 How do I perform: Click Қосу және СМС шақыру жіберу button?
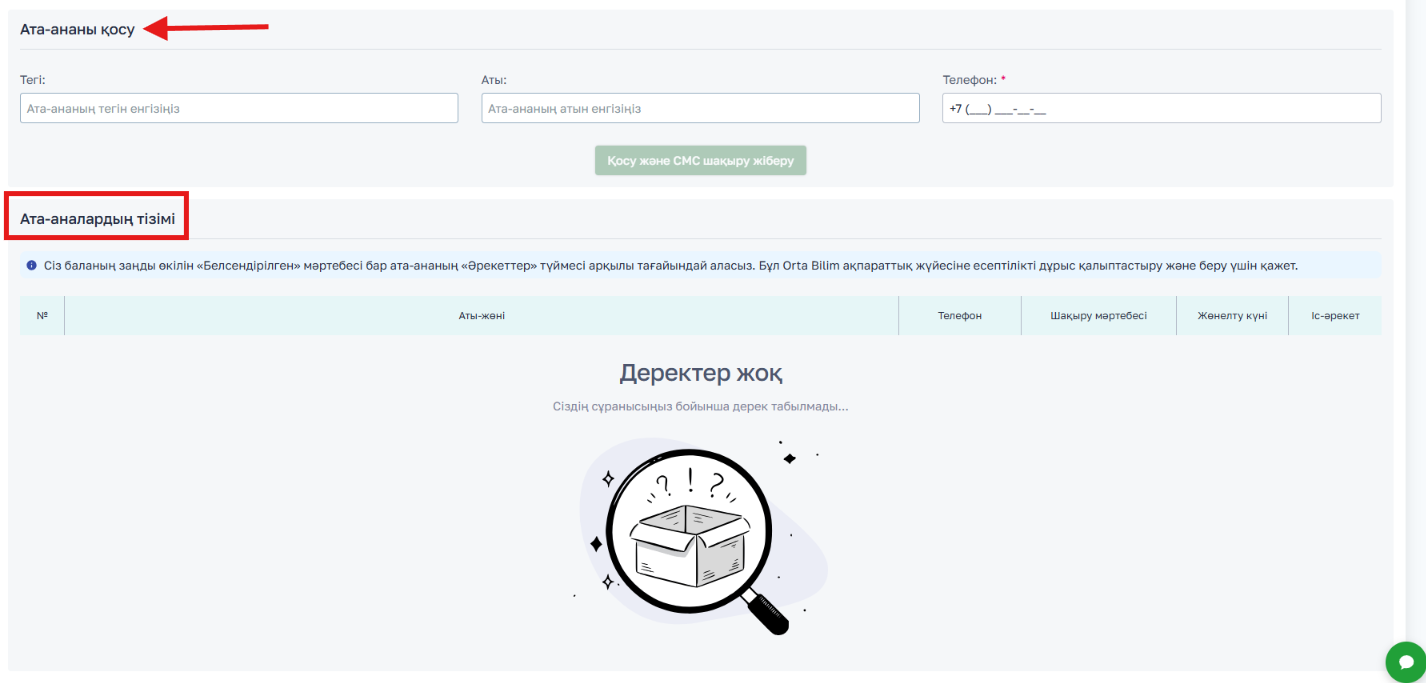[x=700, y=161]
